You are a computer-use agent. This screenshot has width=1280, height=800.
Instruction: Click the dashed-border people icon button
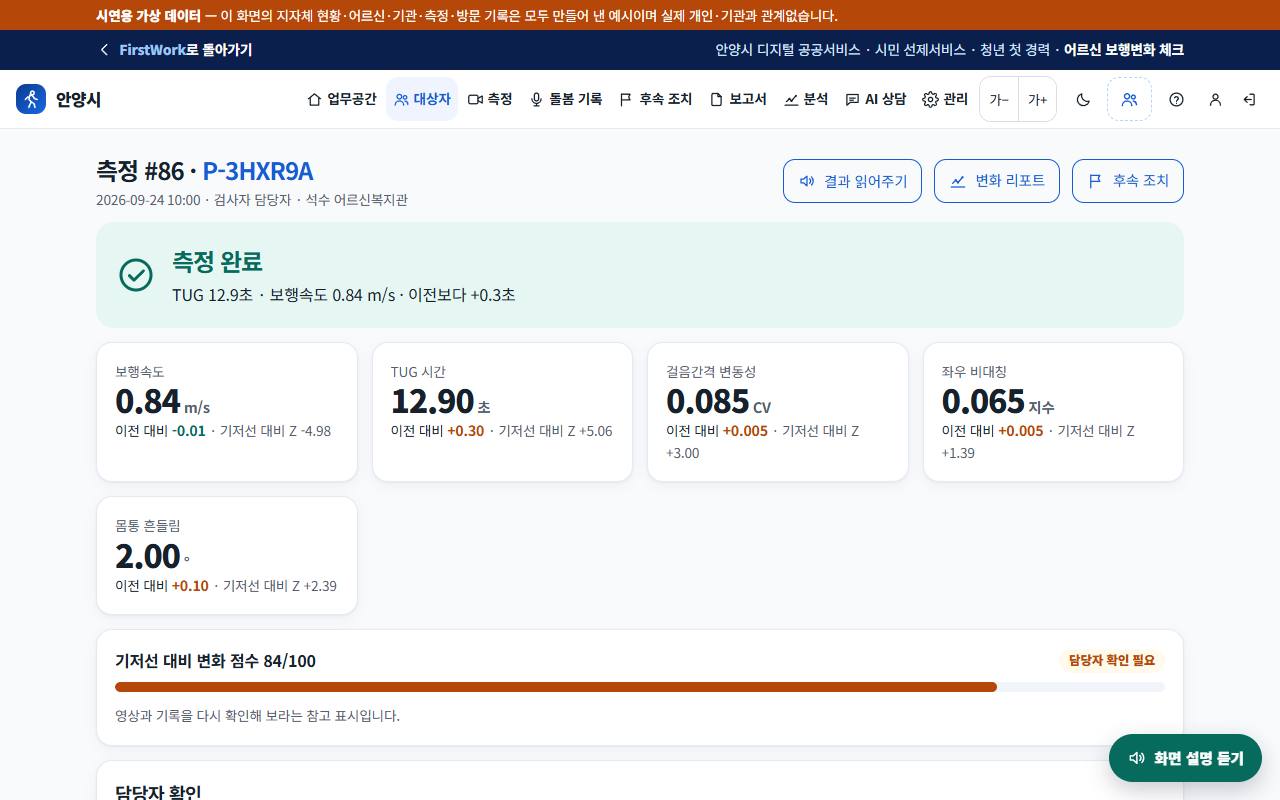pos(1129,99)
